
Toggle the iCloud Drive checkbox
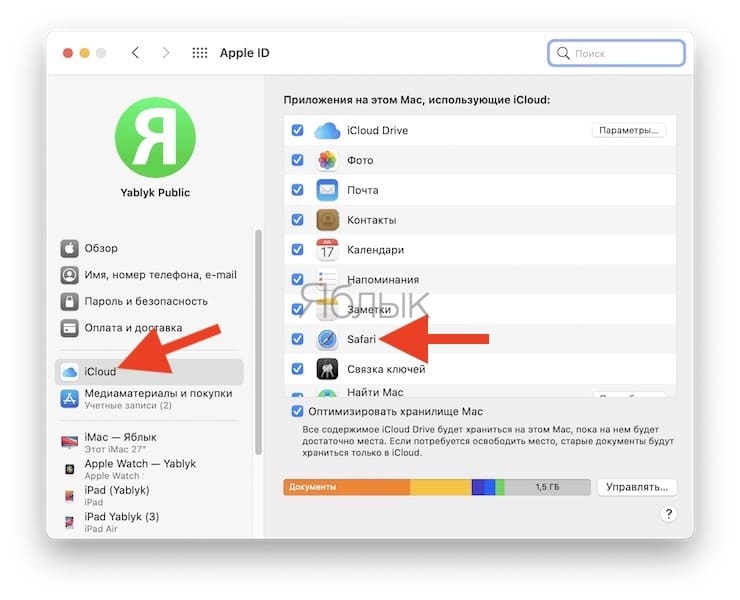click(297, 130)
